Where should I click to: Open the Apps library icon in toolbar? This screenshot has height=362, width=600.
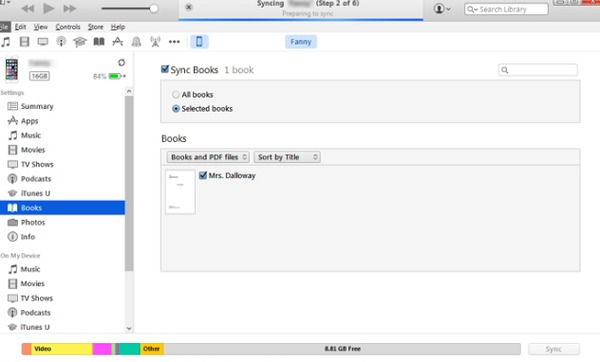click(x=117, y=41)
